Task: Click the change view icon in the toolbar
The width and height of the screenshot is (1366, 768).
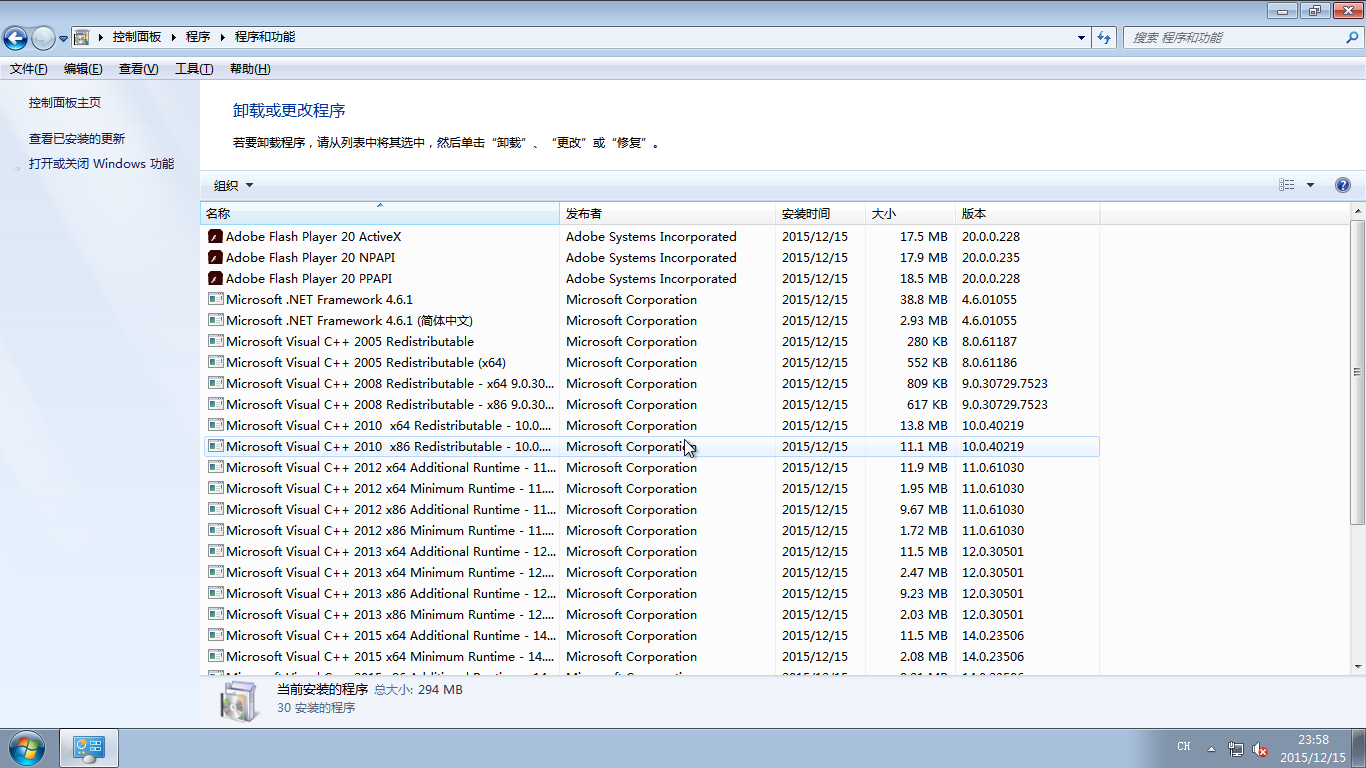Action: coord(1287,185)
